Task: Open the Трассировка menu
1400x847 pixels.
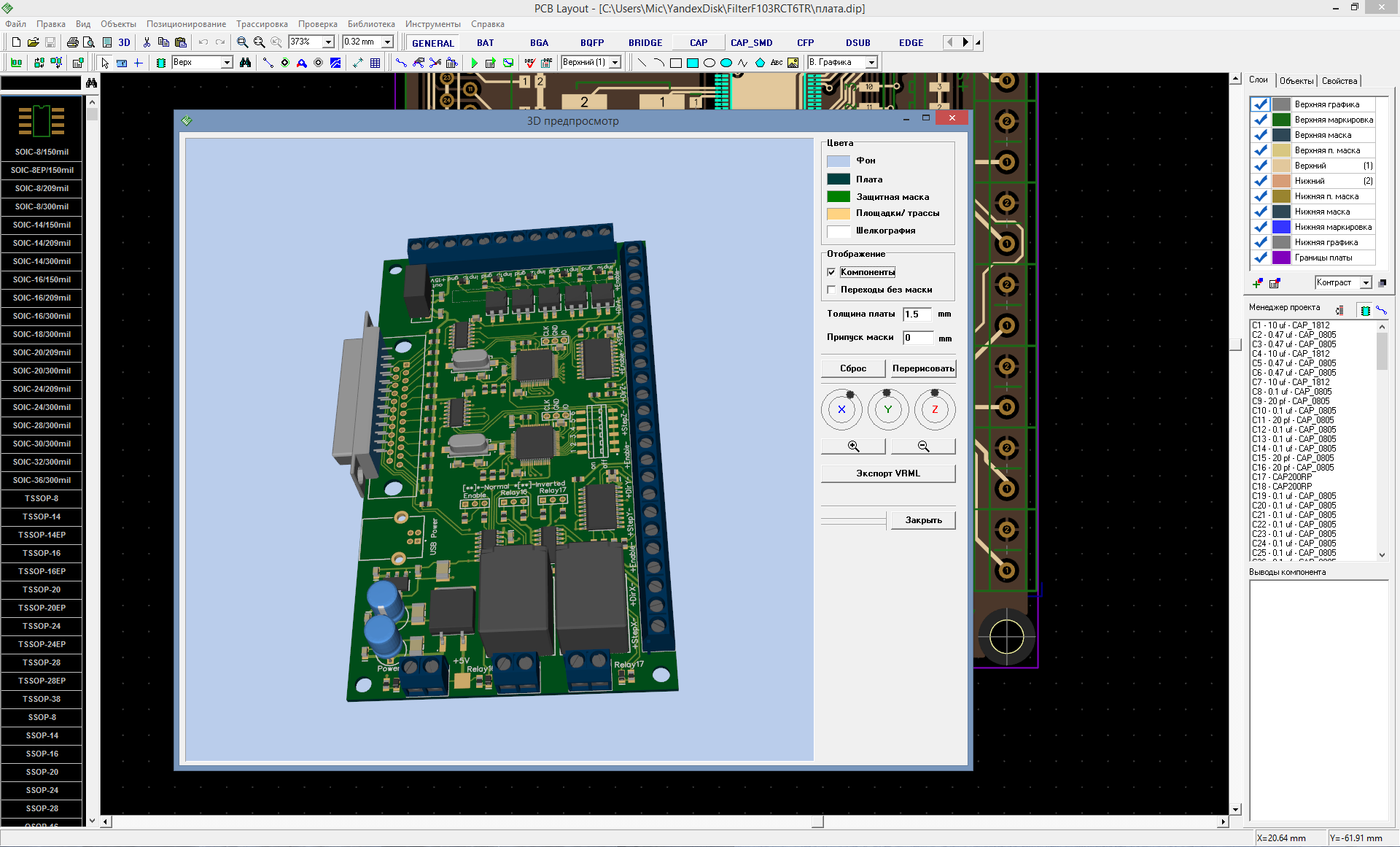Action: (261, 24)
